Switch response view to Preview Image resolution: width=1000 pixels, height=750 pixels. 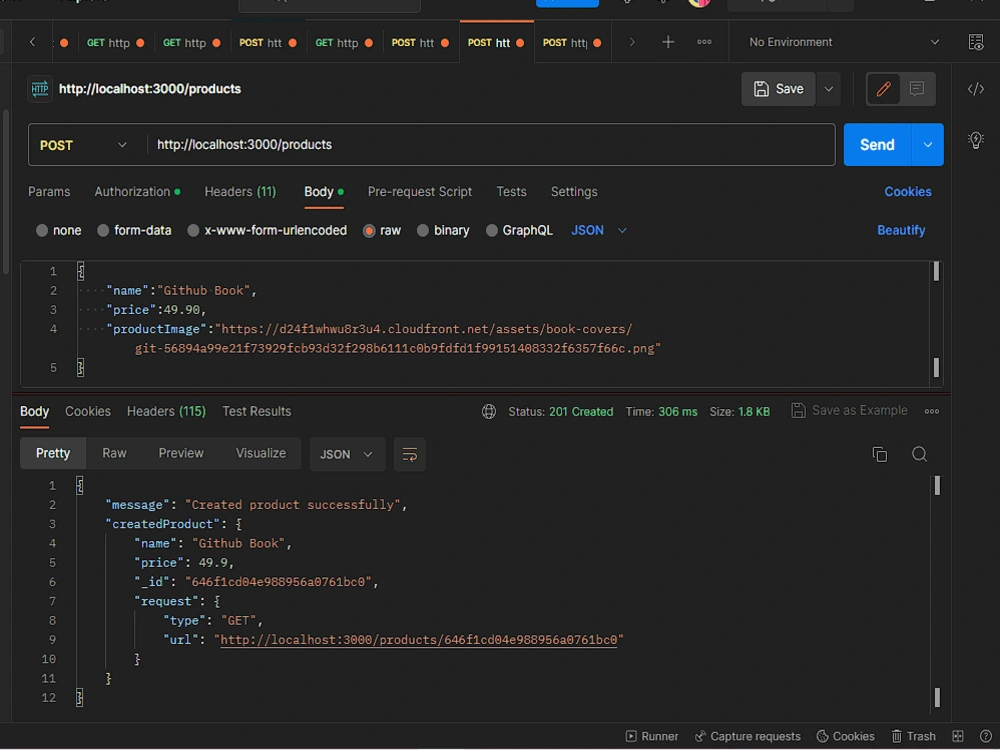(181, 453)
